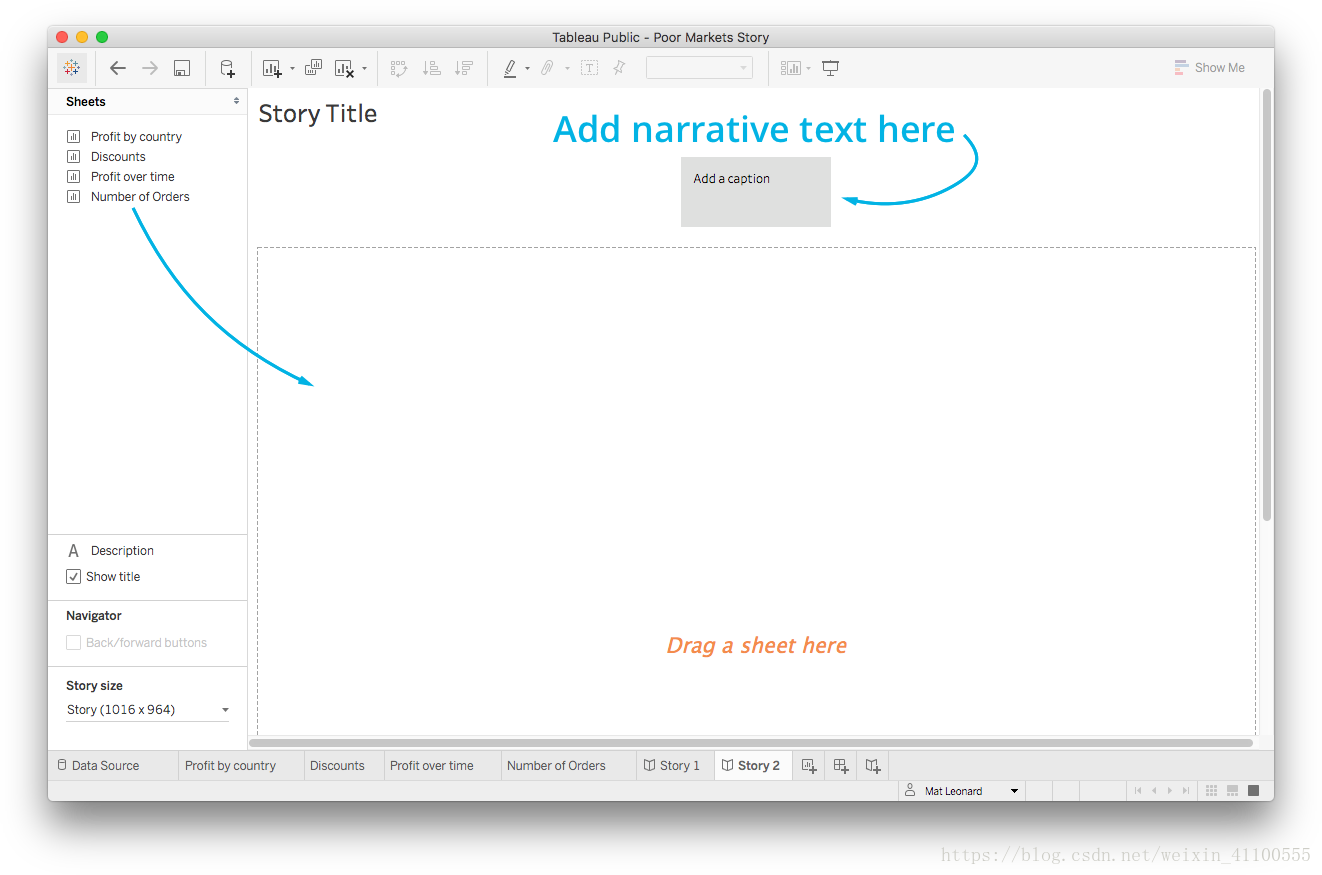Click the New Worksheet tab icon at bottom

pyautogui.click(x=809, y=766)
